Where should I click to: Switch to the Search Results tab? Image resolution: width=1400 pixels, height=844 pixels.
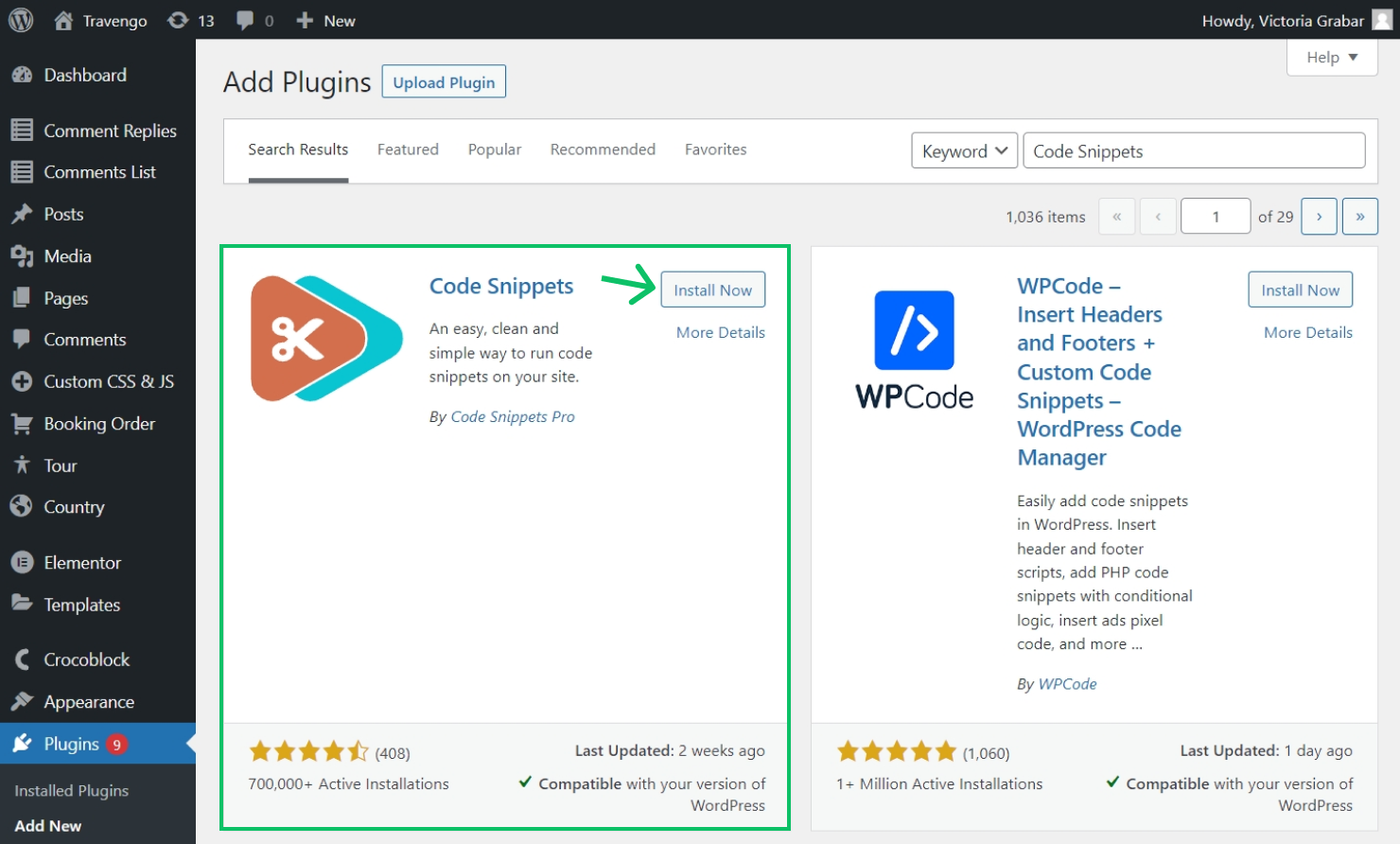pyautogui.click(x=298, y=149)
